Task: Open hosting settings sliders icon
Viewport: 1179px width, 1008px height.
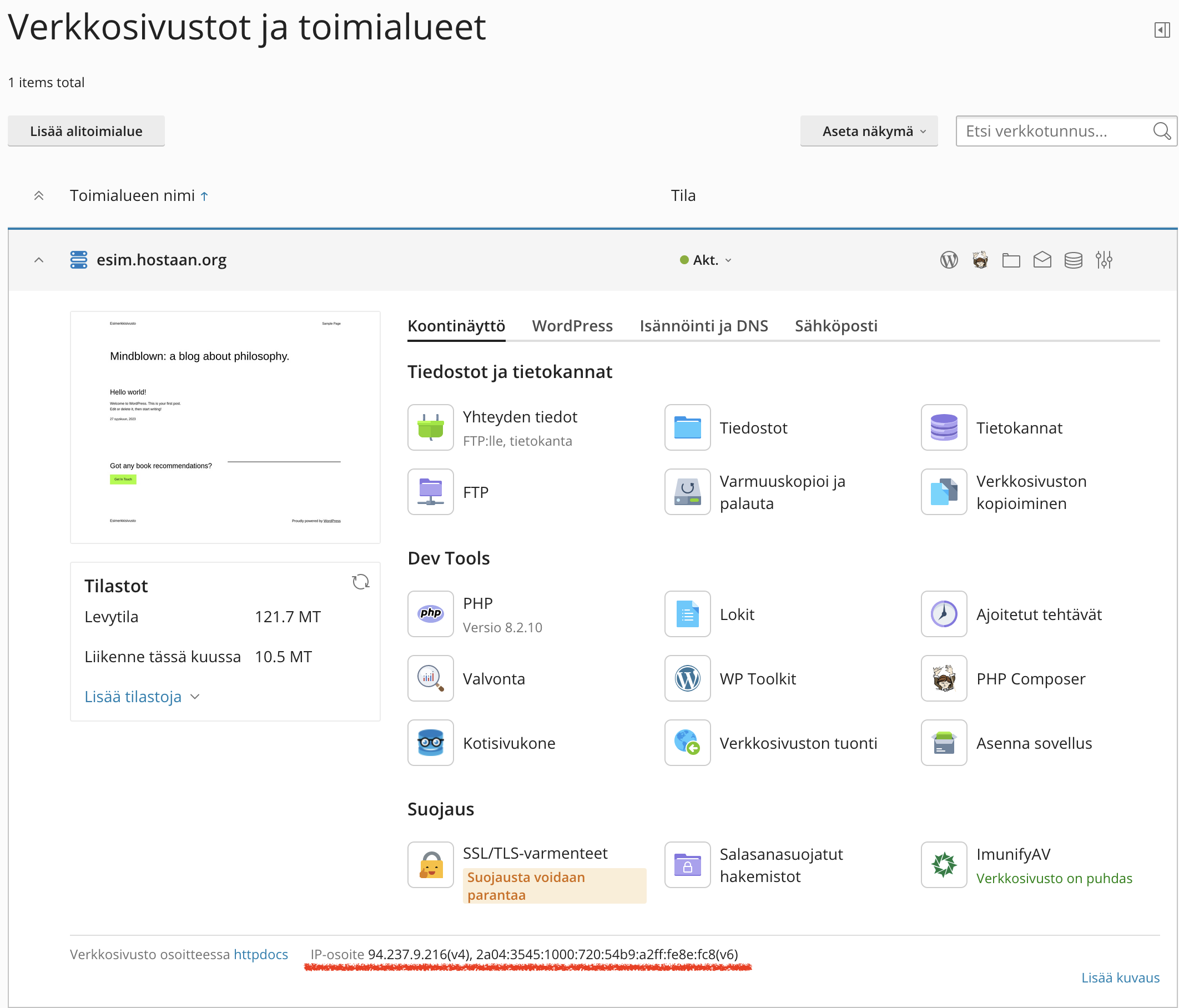Action: click(1104, 260)
